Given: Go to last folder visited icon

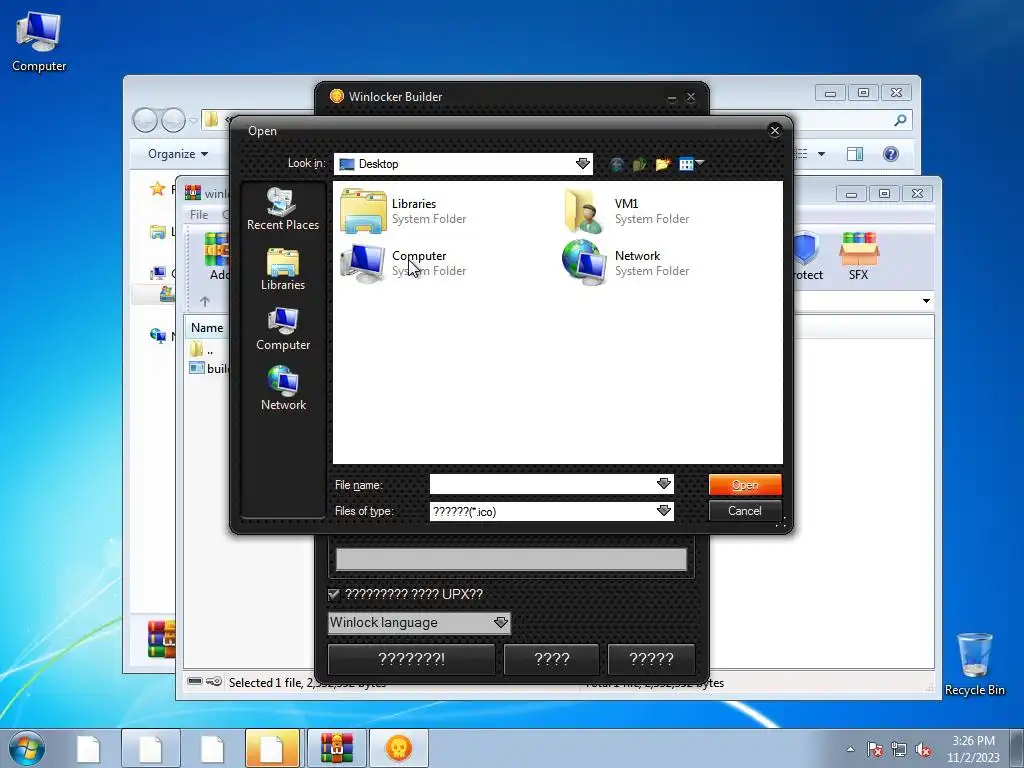Looking at the screenshot, I should coord(616,164).
